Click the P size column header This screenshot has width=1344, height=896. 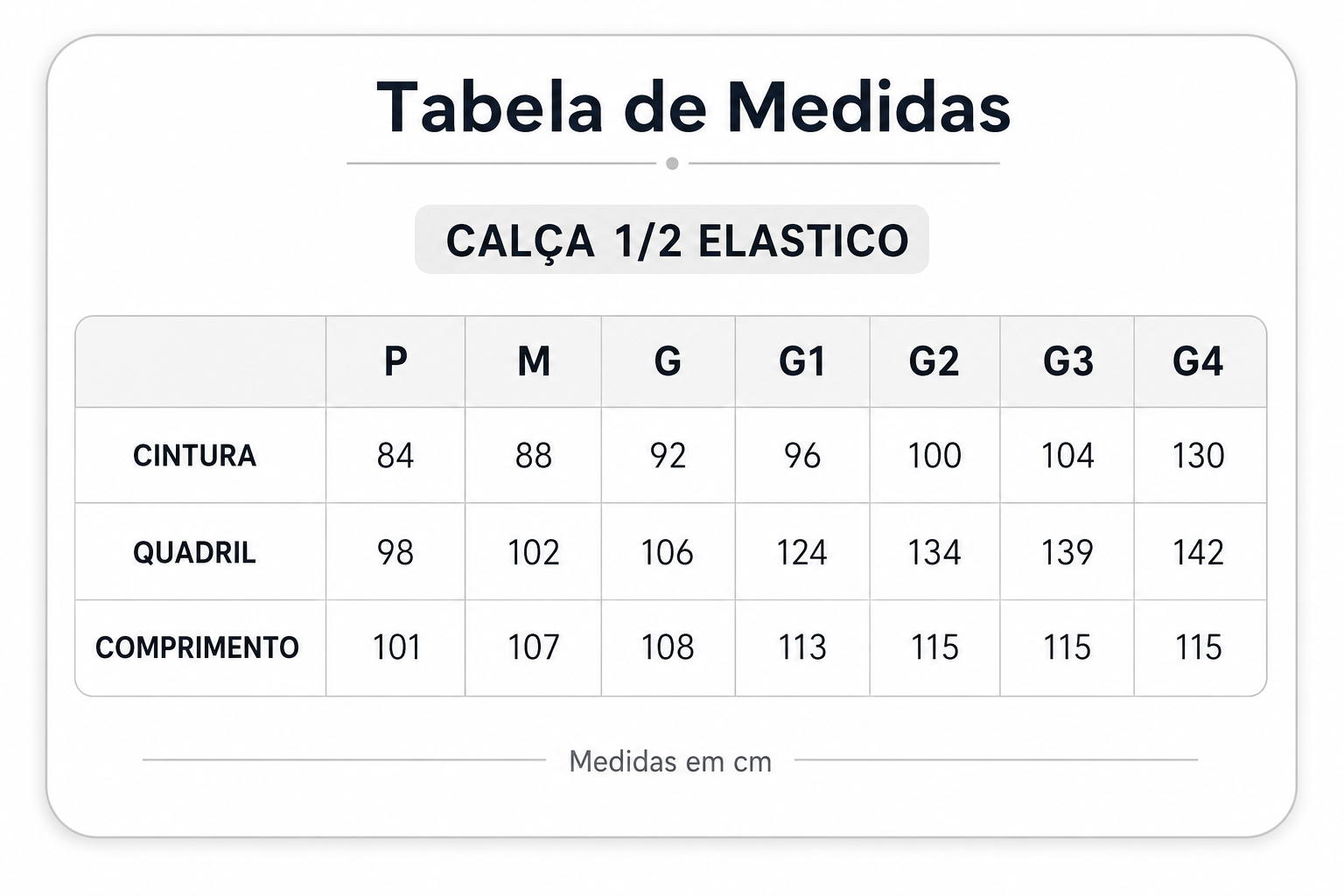tap(395, 361)
